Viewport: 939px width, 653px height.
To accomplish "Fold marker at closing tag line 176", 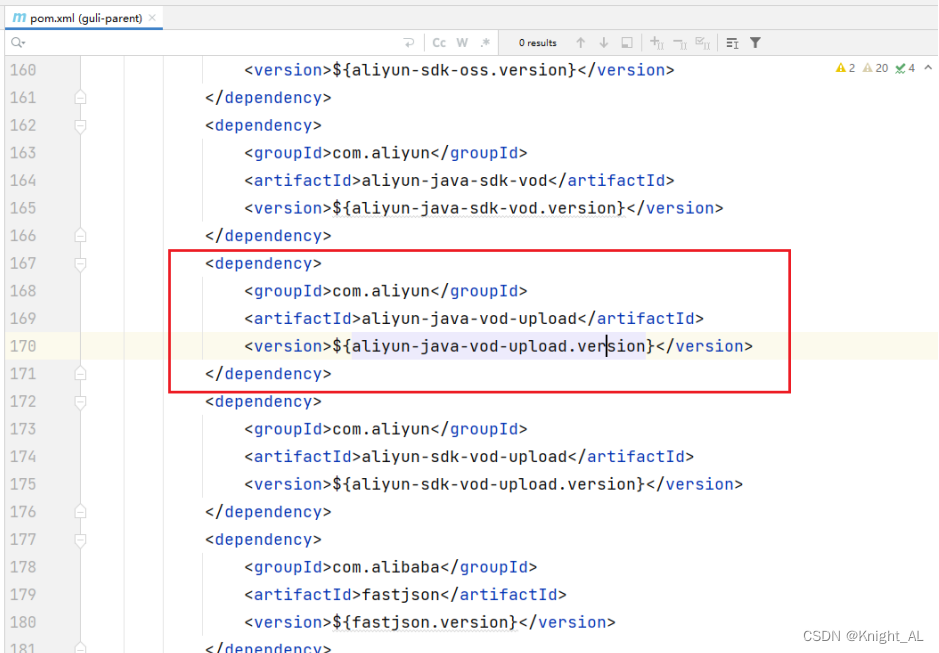I will tap(80, 512).
